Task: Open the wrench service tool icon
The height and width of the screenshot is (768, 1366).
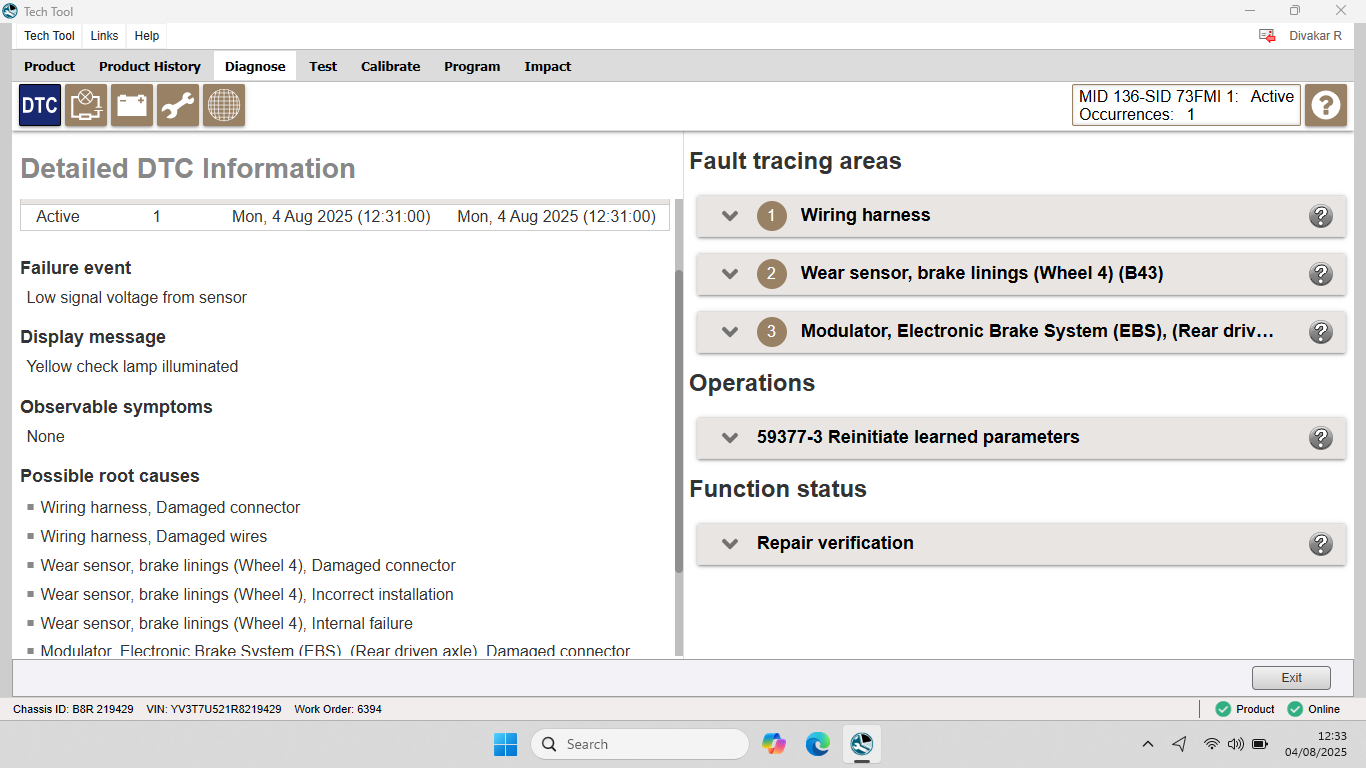Action: click(x=178, y=105)
